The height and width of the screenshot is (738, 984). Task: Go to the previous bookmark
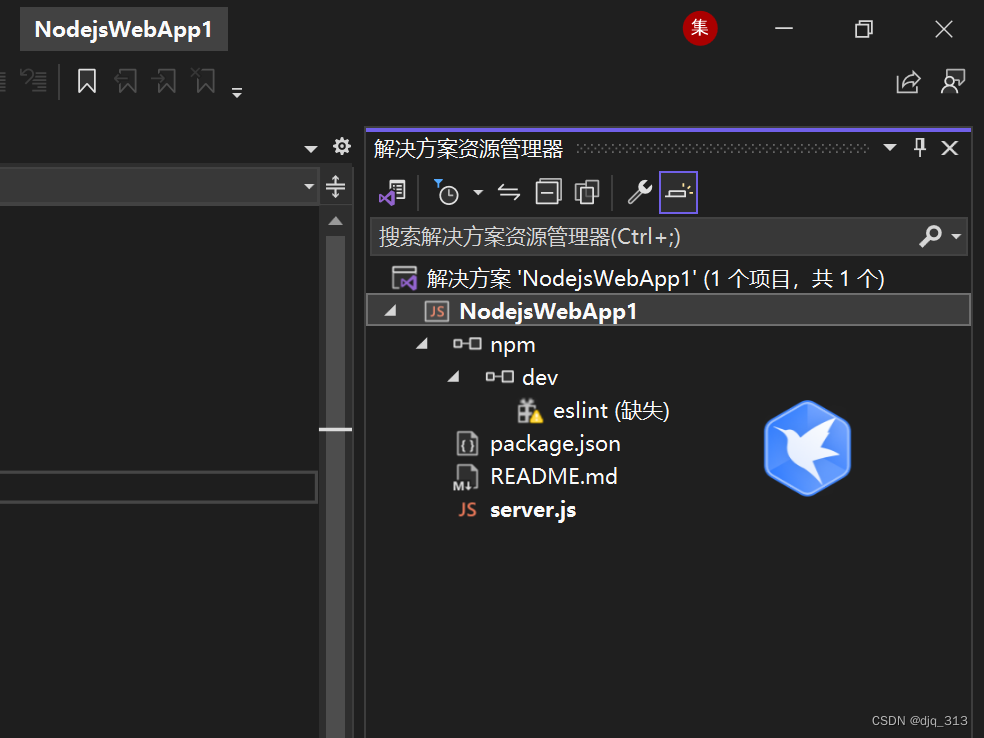click(126, 81)
